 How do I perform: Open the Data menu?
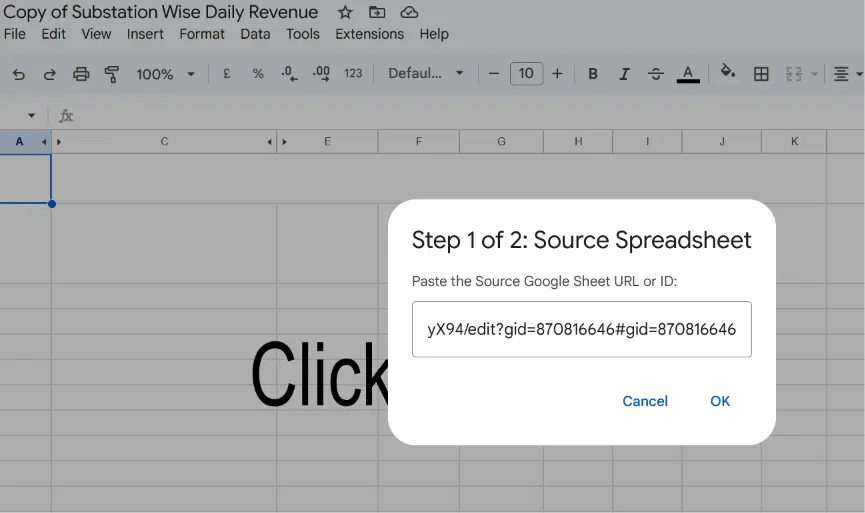coord(255,34)
